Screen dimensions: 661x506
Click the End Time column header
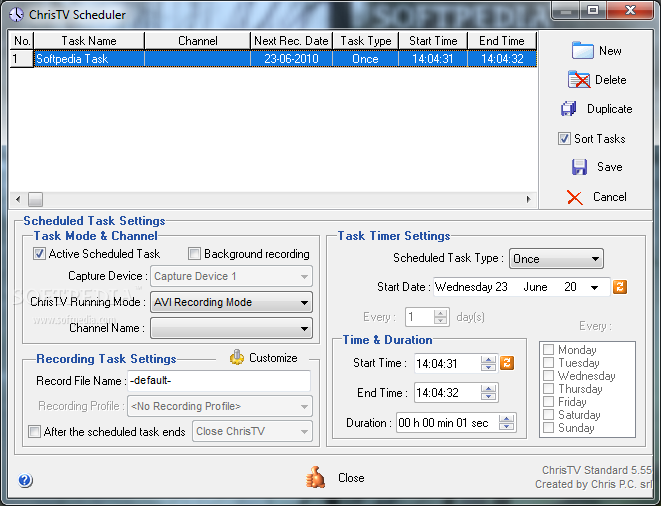coord(502,41)
